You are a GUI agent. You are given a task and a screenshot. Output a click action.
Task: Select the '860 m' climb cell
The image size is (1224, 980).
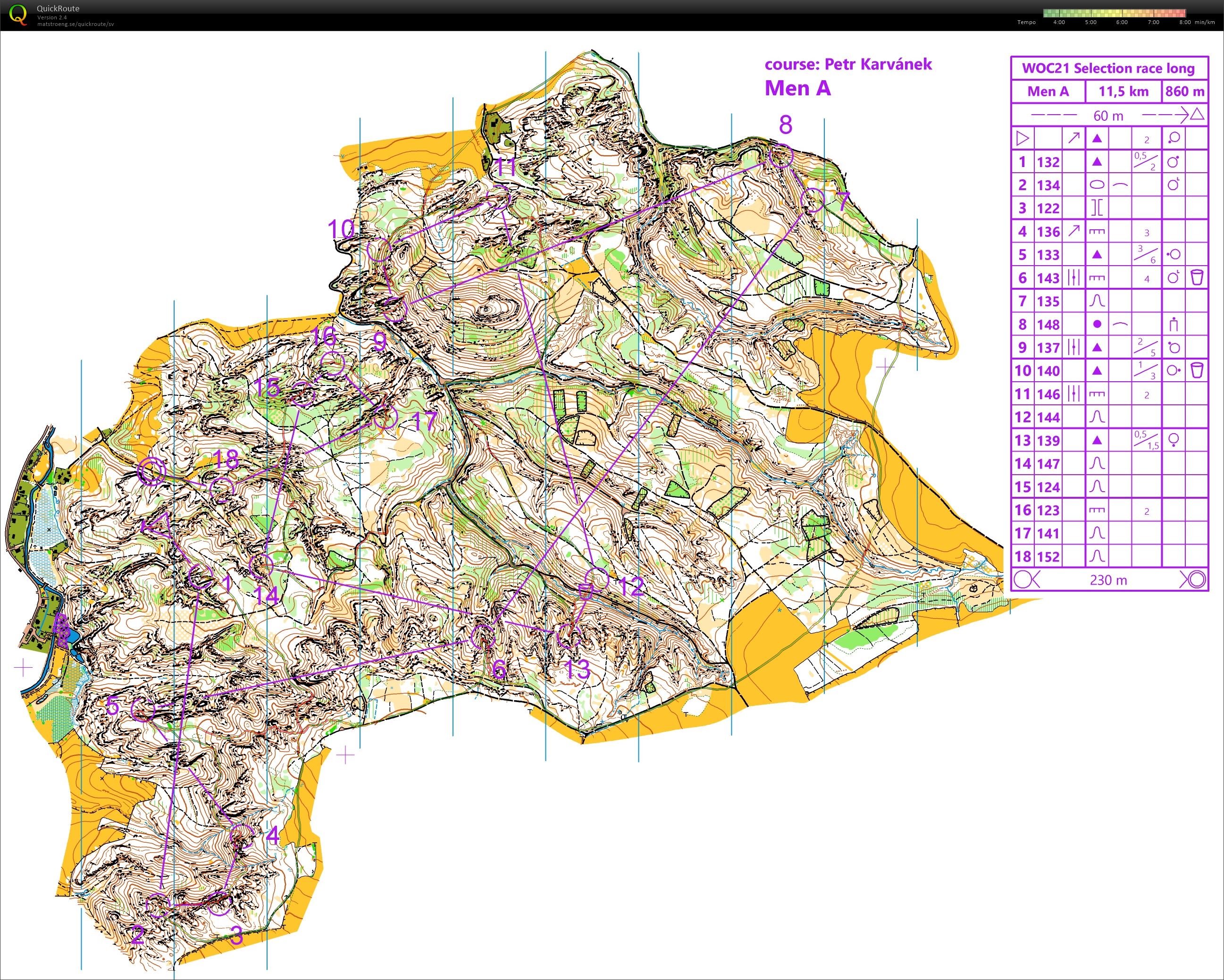pyautogui.click(x=1185, y=92)
